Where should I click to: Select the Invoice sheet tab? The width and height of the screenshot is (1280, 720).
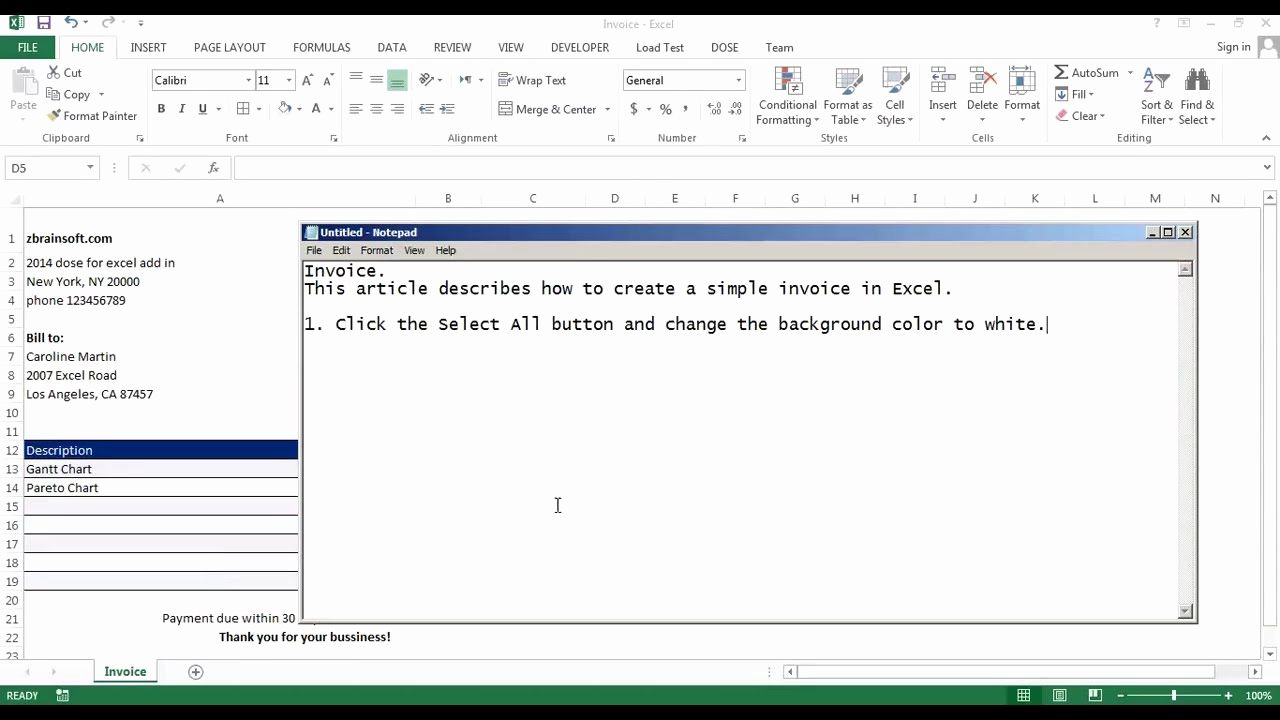point(125,672)
